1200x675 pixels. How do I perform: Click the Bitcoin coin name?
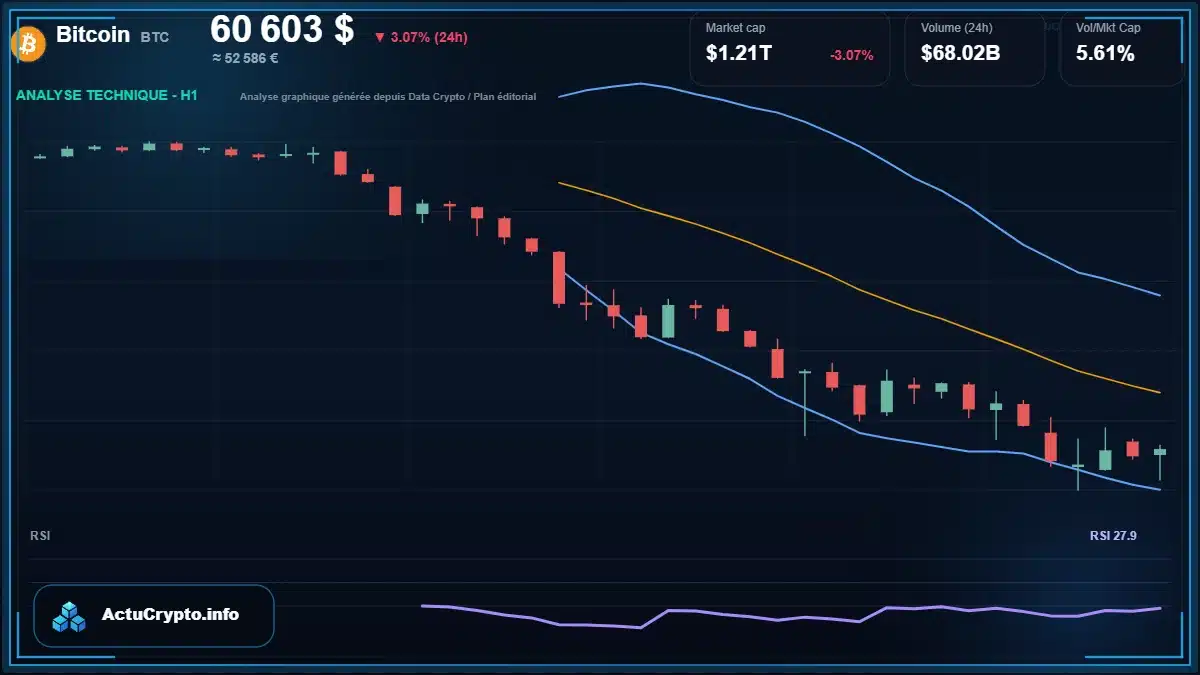pos(93,34)
